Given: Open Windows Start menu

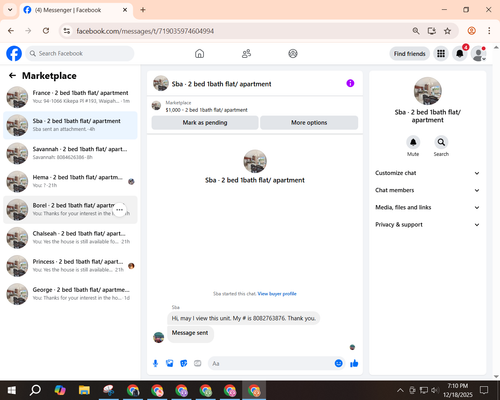Looking at the screenshot, I should [x=12, y=390].
